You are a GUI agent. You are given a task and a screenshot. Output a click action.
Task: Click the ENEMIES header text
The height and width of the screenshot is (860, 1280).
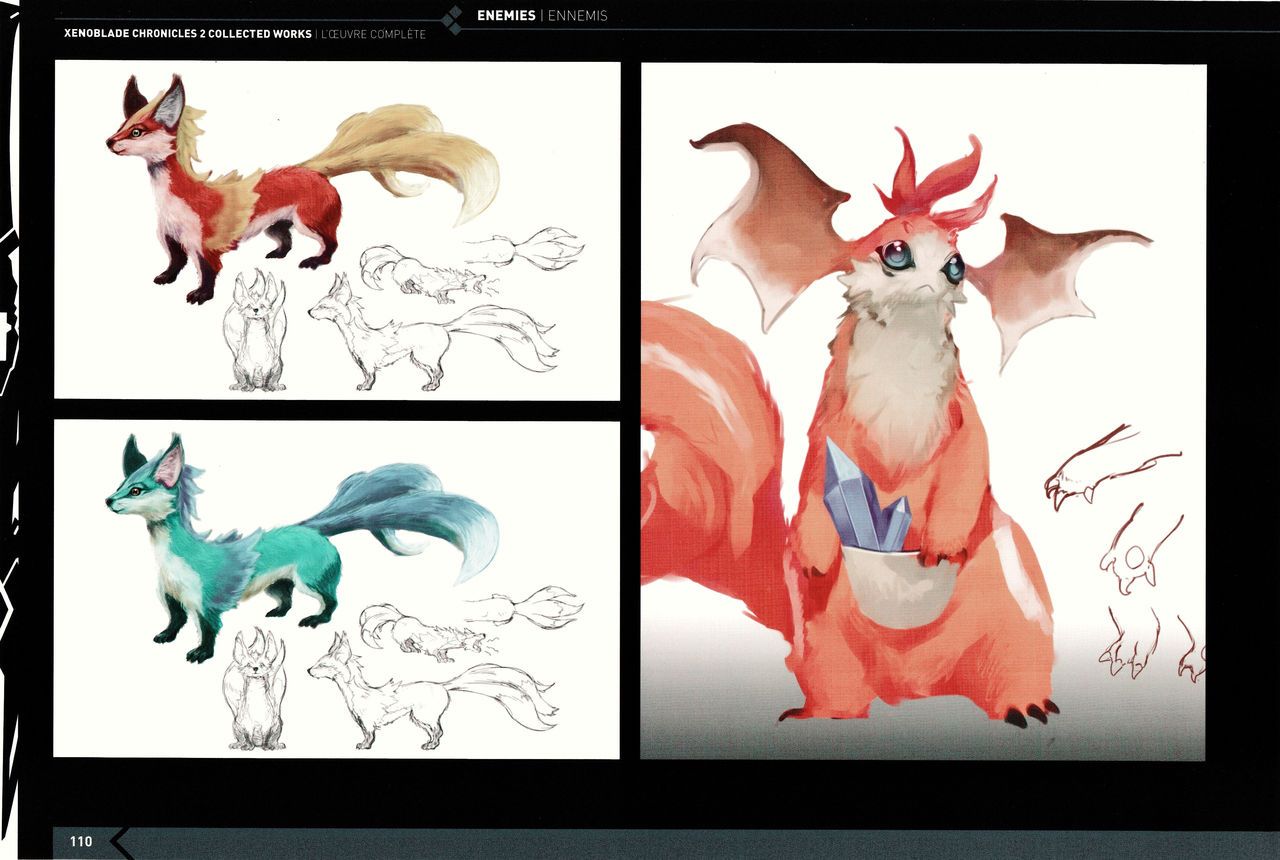click(x=506, y=16)
